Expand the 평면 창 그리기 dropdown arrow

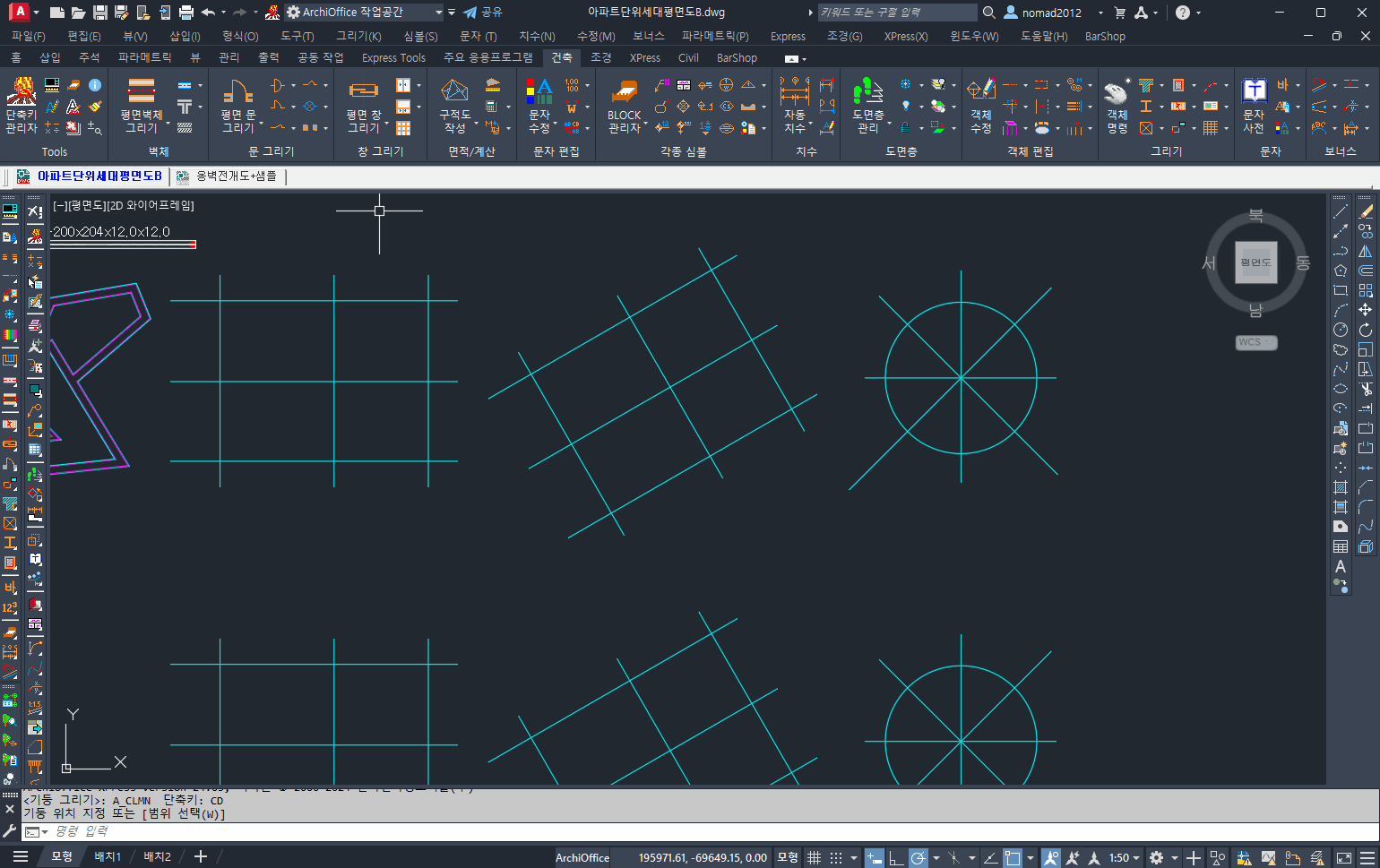pyautogui.click(x=386, y=125)
